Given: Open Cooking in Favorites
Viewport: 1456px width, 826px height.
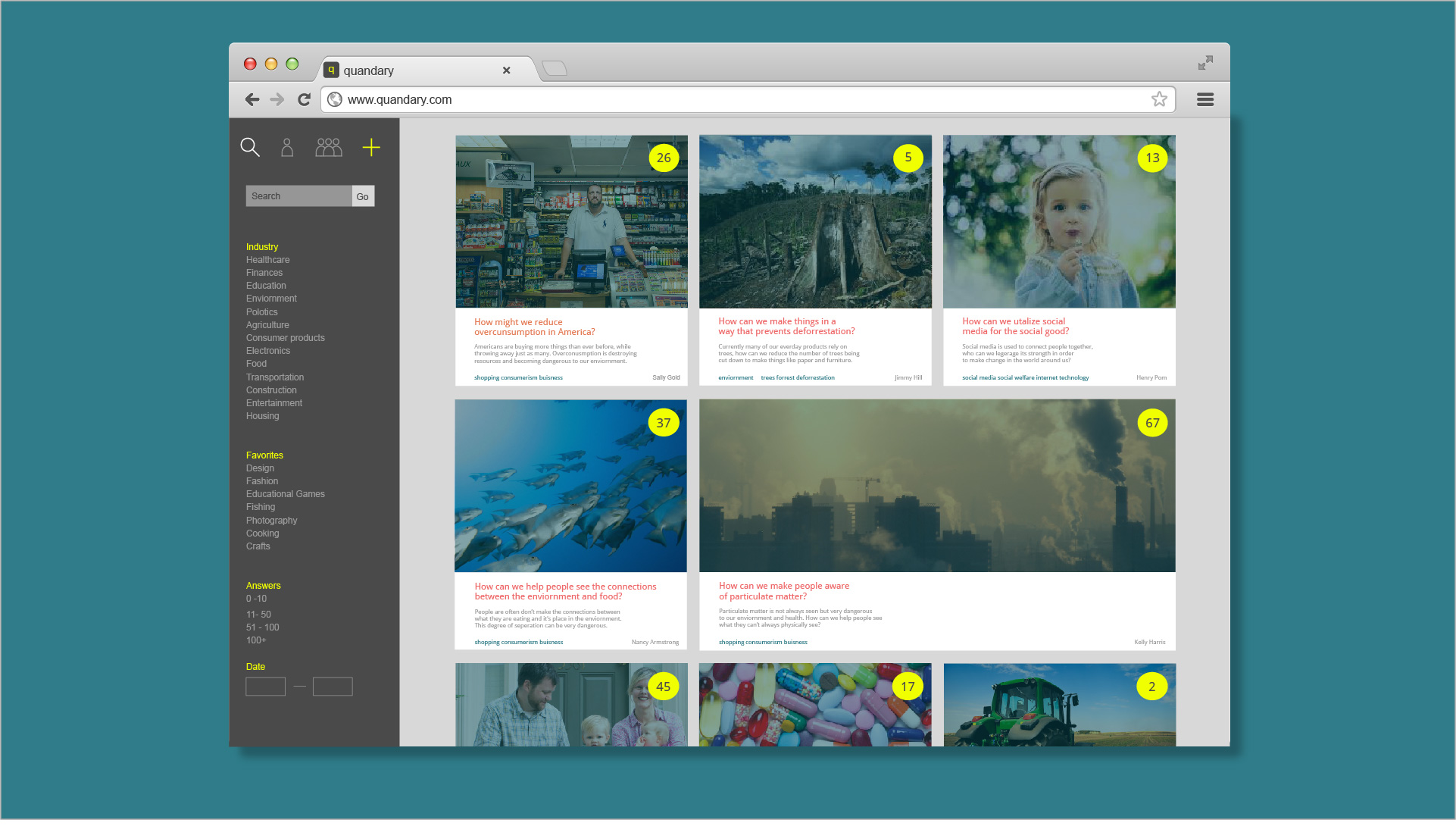Looking at the screenshot, I should tap(262, 533).
